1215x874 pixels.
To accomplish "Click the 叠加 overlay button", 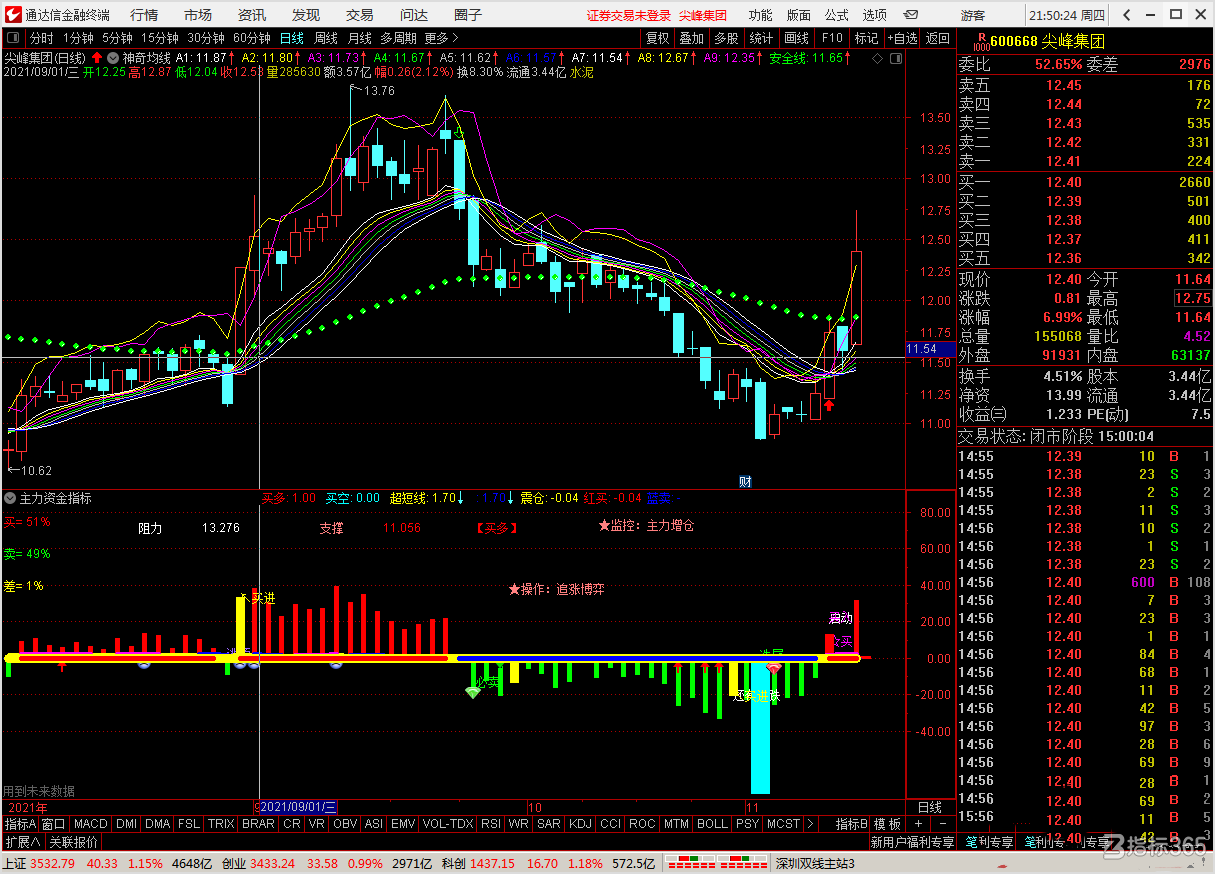I will (x=692, y=38).
